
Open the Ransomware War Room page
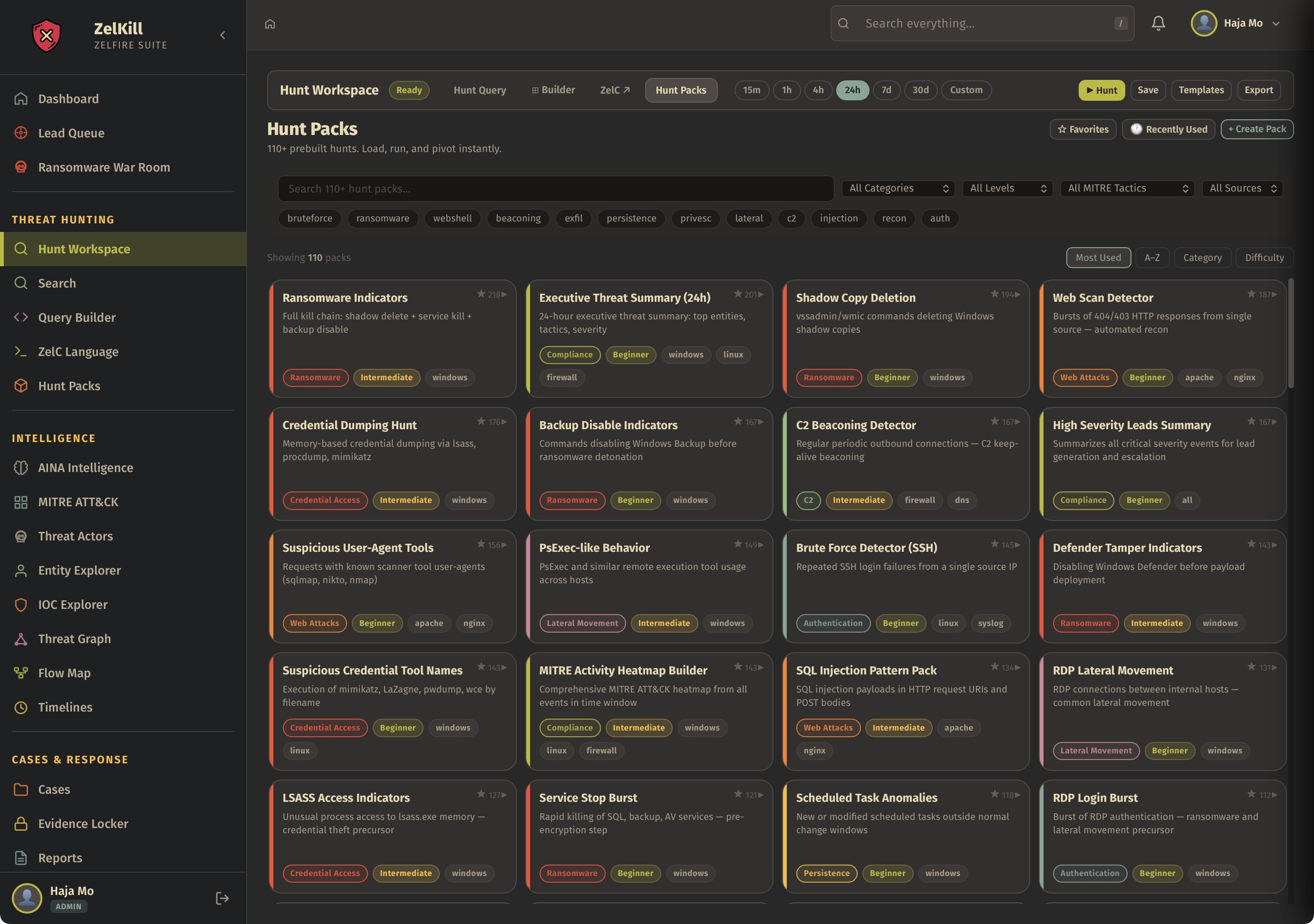[104, 167]
